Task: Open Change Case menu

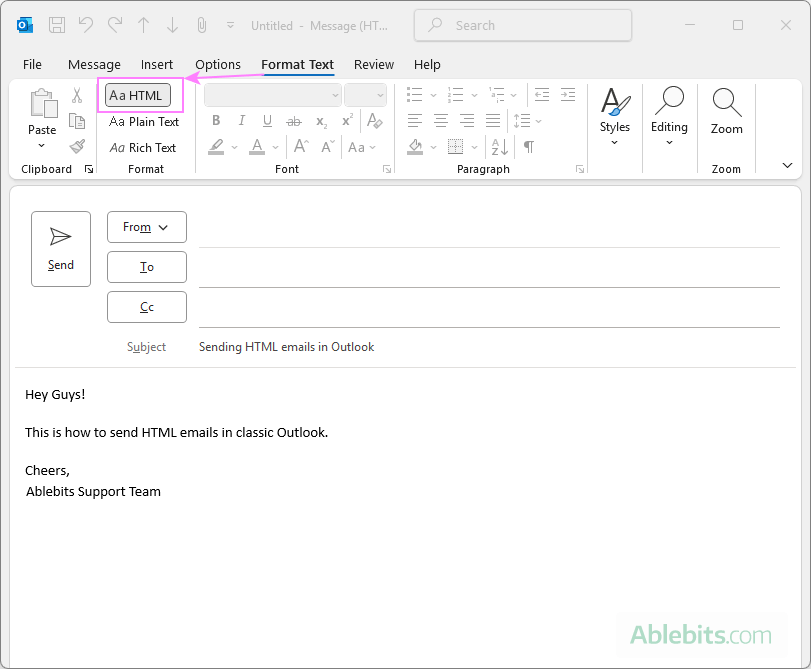Action: [362, 147]
